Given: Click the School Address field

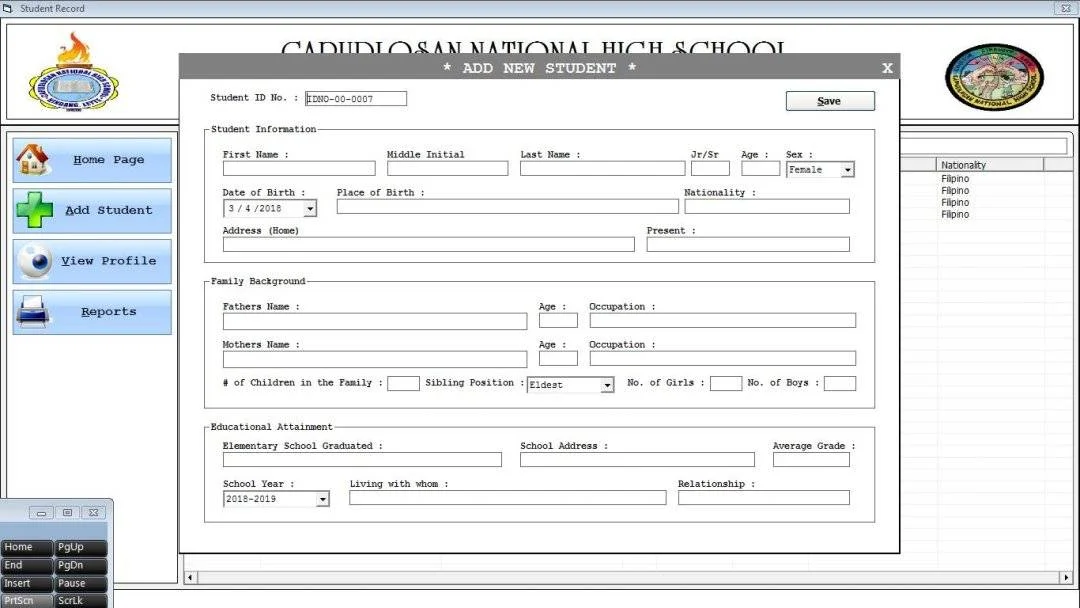Looking at the screenshot, I should coord(637,460).
